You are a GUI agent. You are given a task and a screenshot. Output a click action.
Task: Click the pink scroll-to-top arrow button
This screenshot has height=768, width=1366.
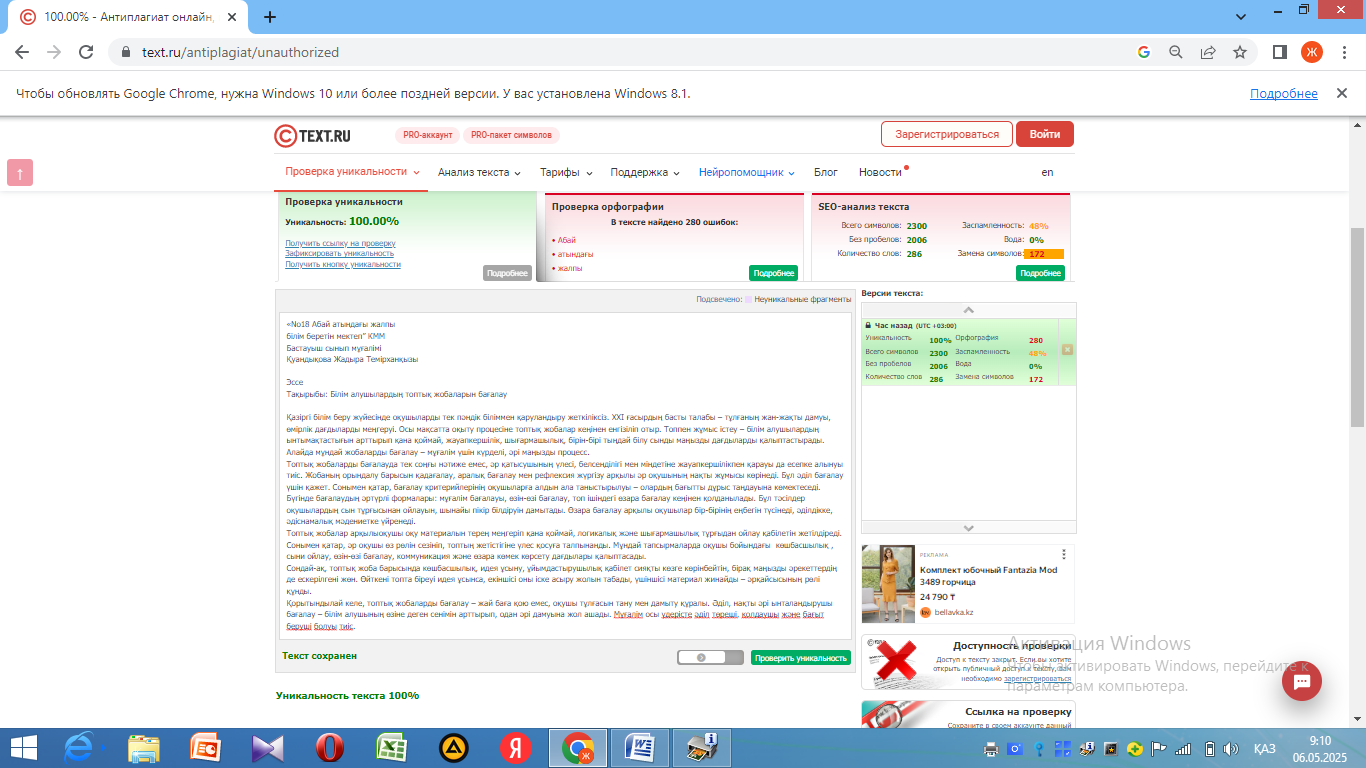(x=20, y=172)
